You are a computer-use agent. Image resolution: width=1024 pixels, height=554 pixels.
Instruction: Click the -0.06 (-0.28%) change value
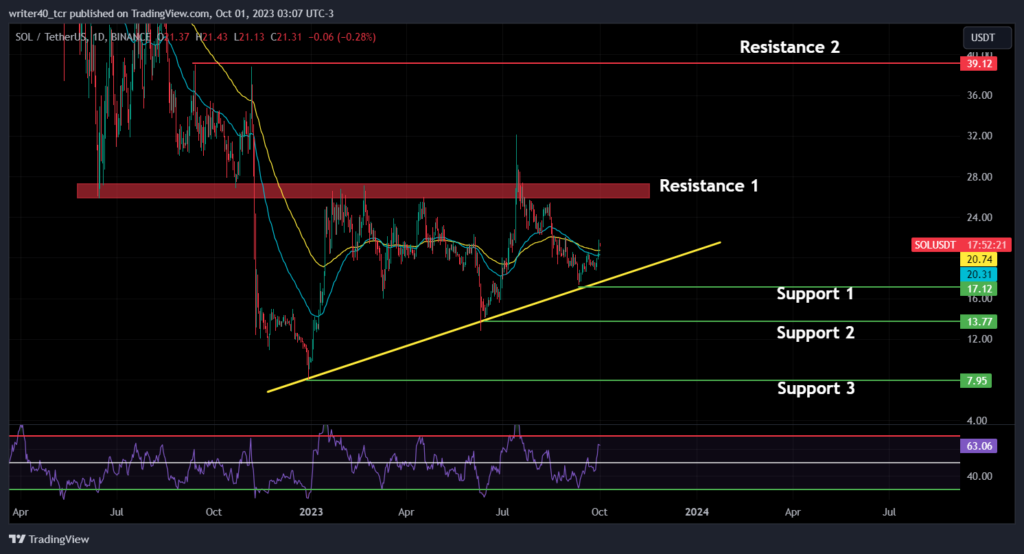tap(342, 37)
